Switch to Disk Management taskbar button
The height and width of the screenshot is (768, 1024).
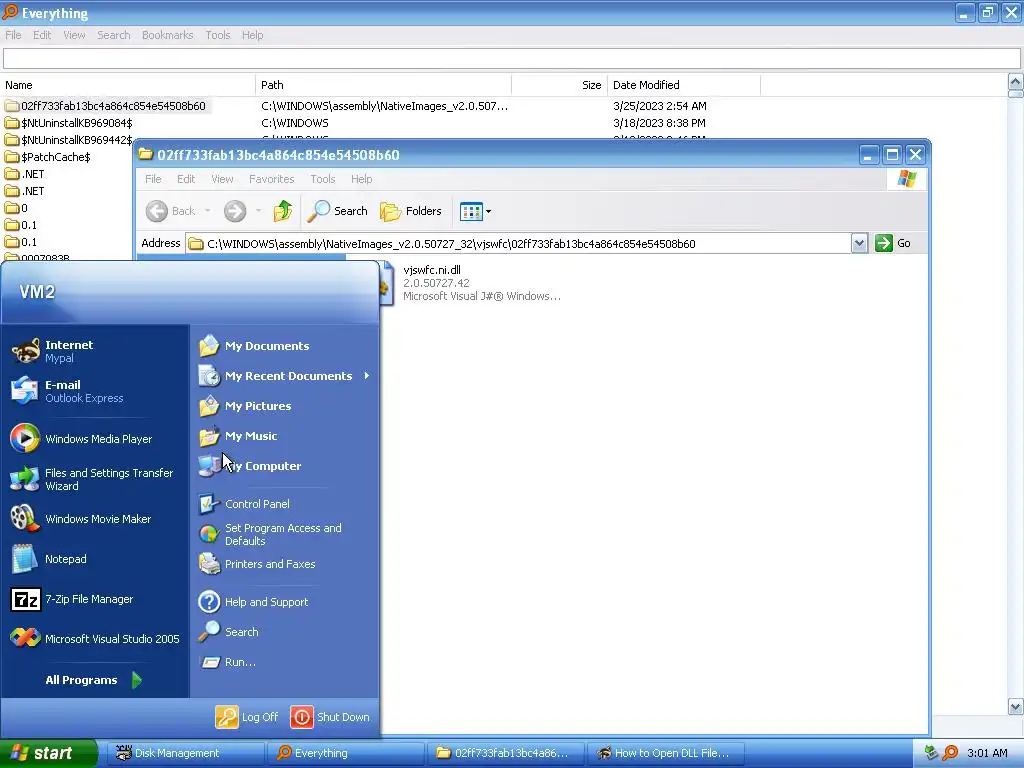pos(185,753)
